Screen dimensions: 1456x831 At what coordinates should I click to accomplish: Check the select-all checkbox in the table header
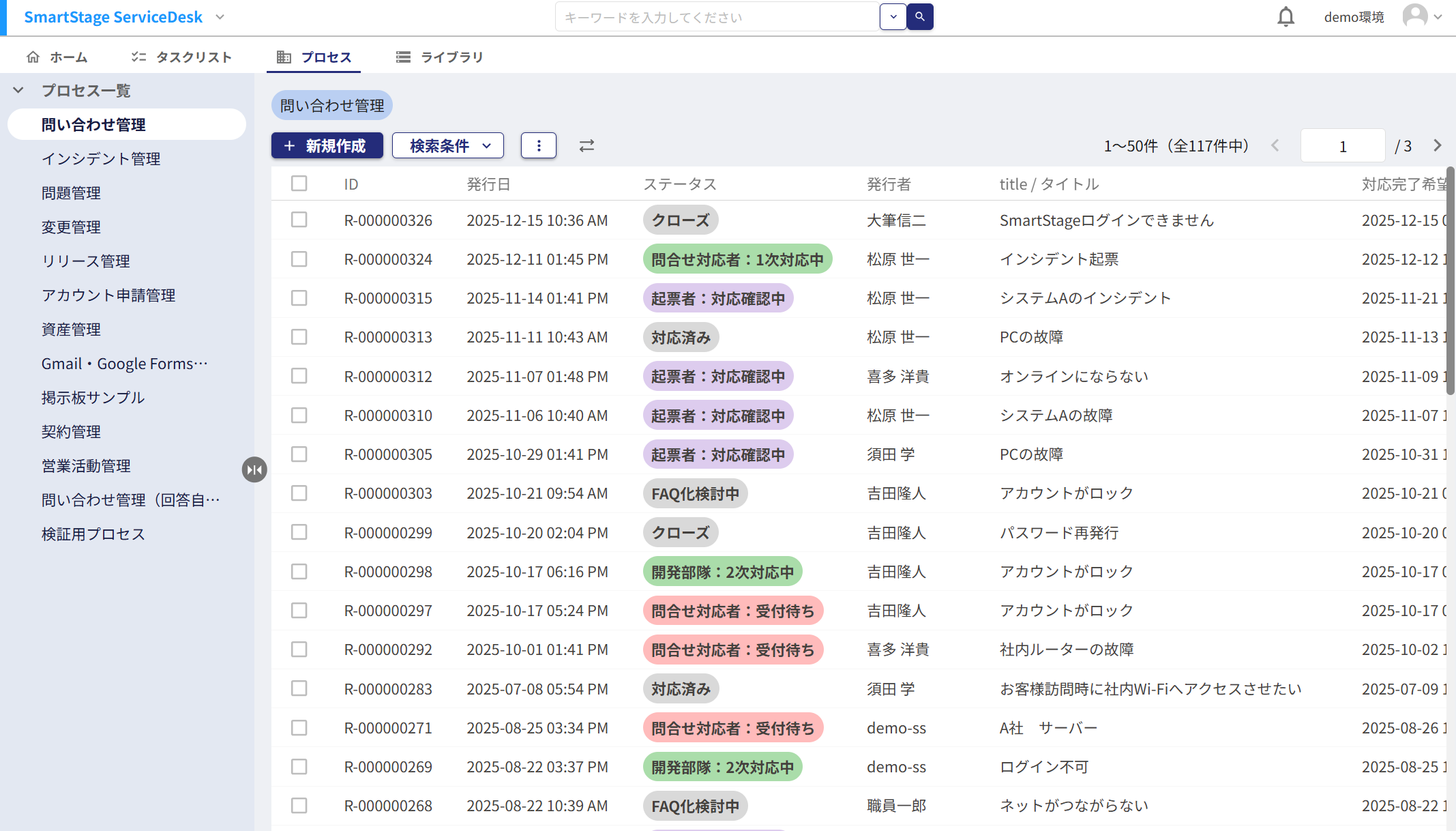(299, 183)
